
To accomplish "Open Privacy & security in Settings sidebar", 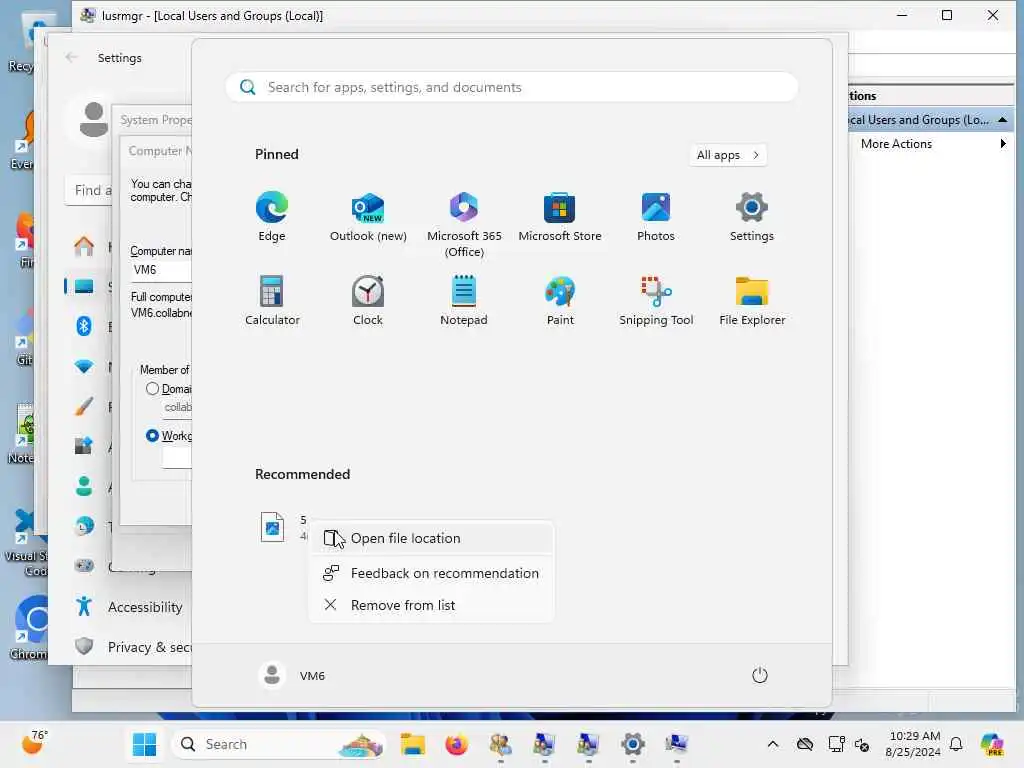I will pos(131,647).
